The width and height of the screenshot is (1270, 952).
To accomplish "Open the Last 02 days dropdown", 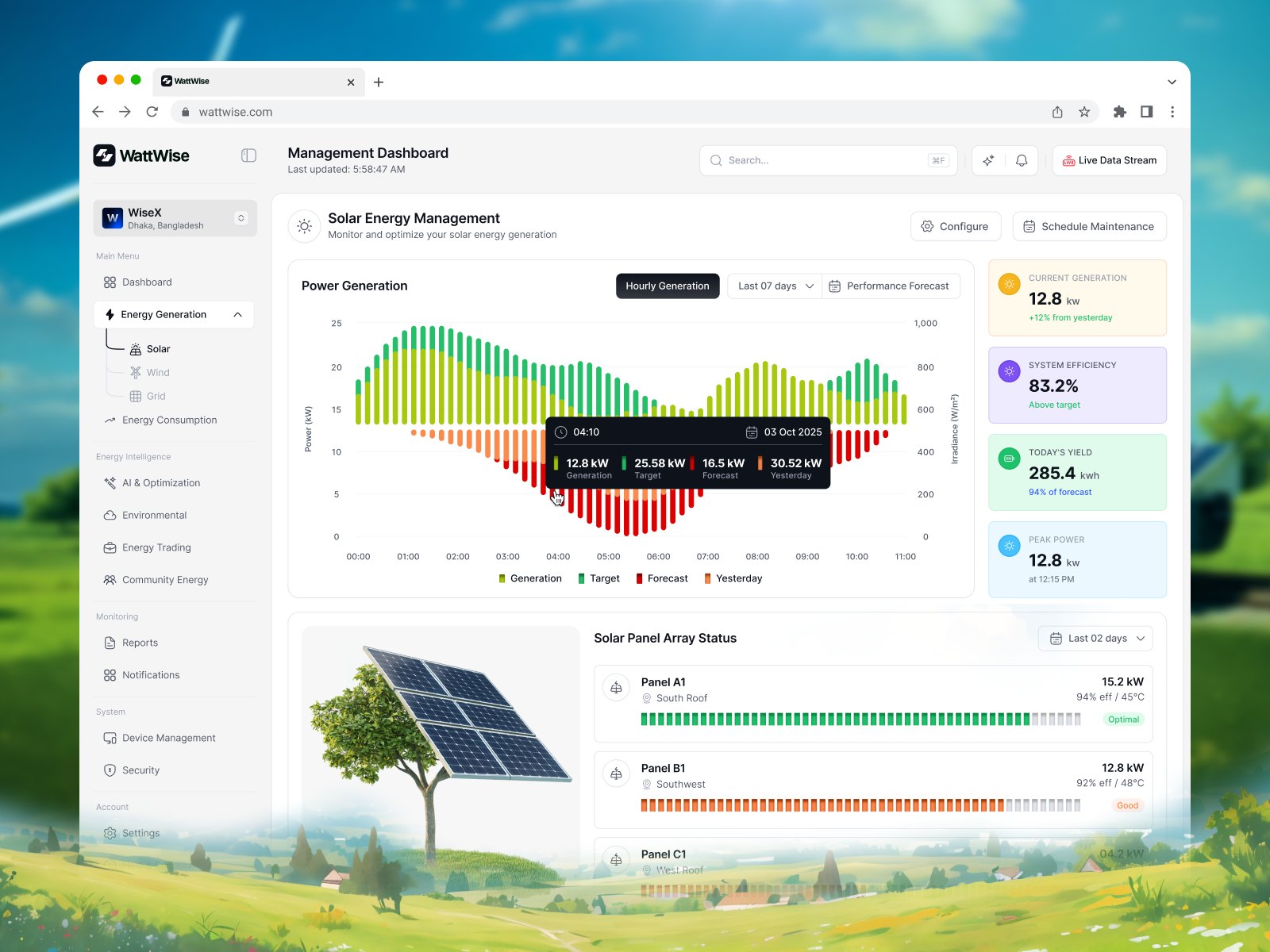I will tap(1095, 639).
